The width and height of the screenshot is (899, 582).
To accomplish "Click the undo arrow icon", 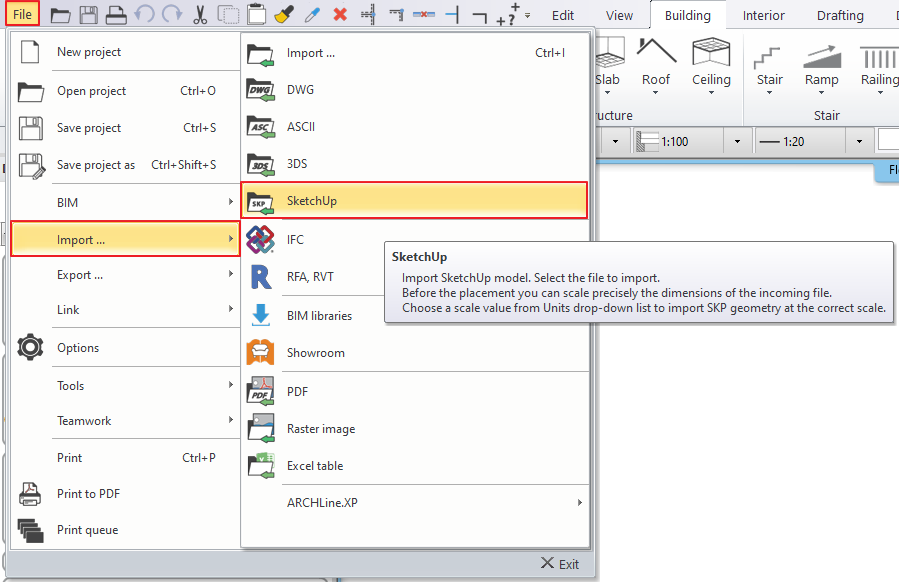I will coord(144,14).
